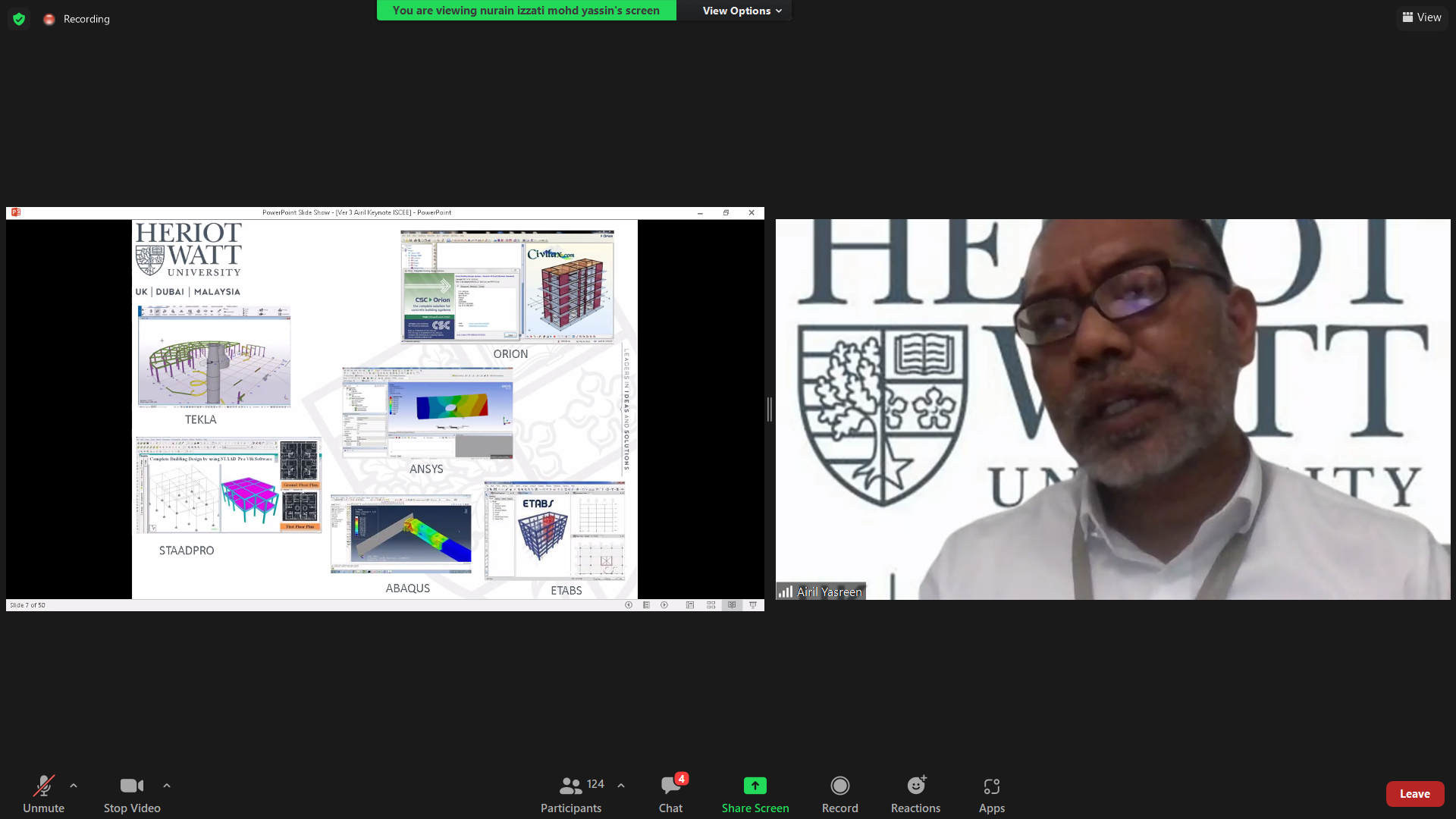Image resolution: width=1456 pixels, height=819 pixels.
Task: Click the Slide Show view icon in PowerPoint
Action: point(753,605)
